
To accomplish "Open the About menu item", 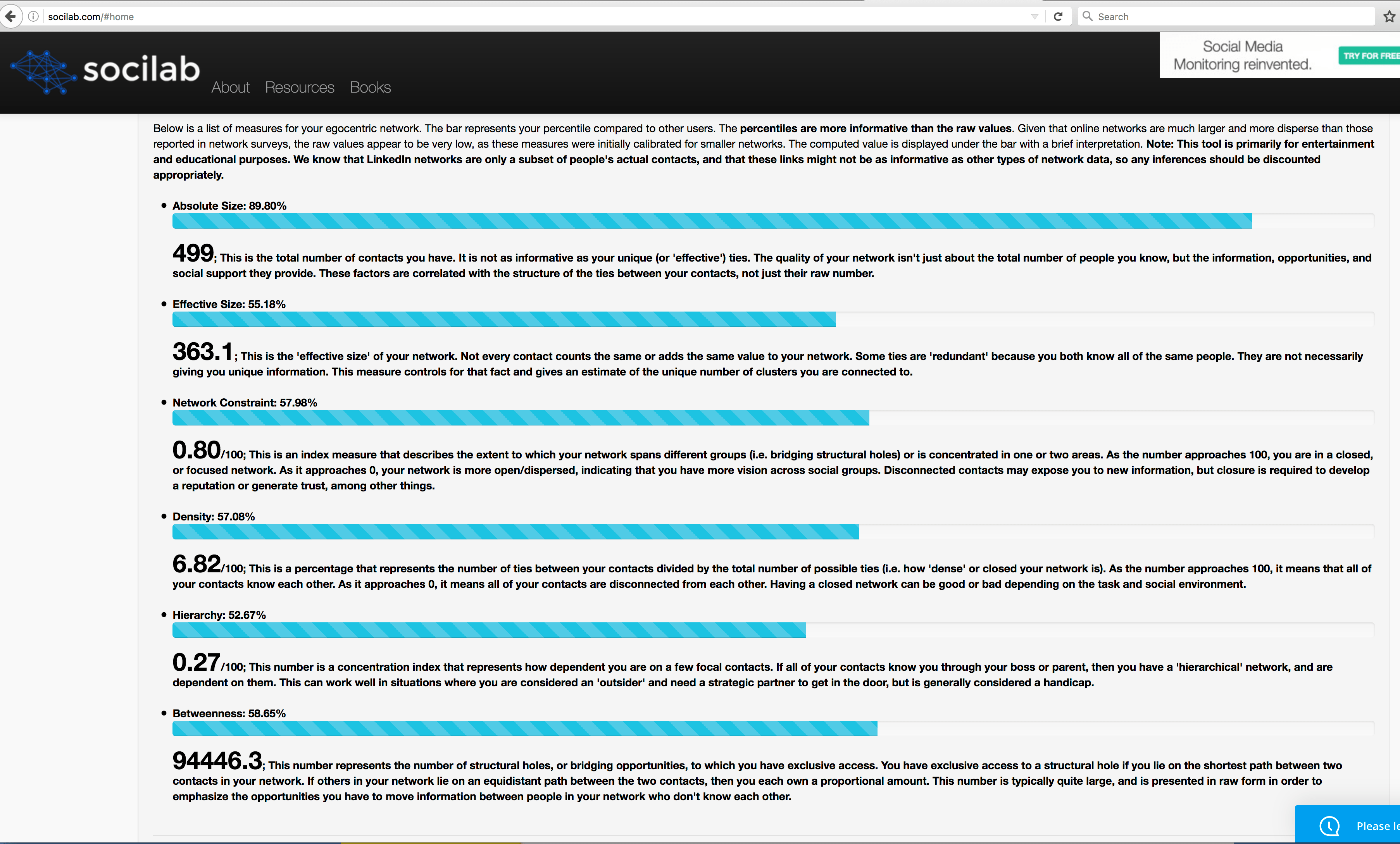I will coord(230,87).
